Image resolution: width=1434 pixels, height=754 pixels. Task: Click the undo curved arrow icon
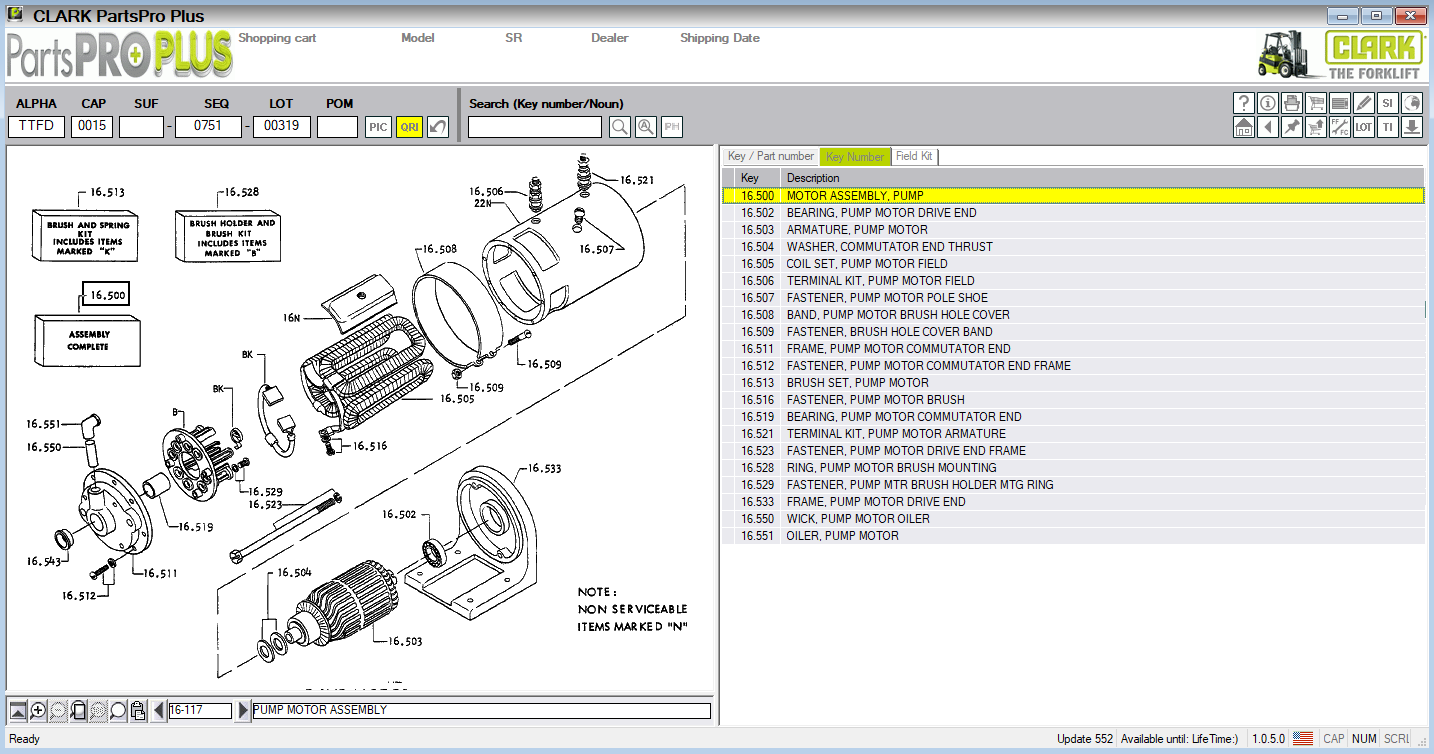438,127
